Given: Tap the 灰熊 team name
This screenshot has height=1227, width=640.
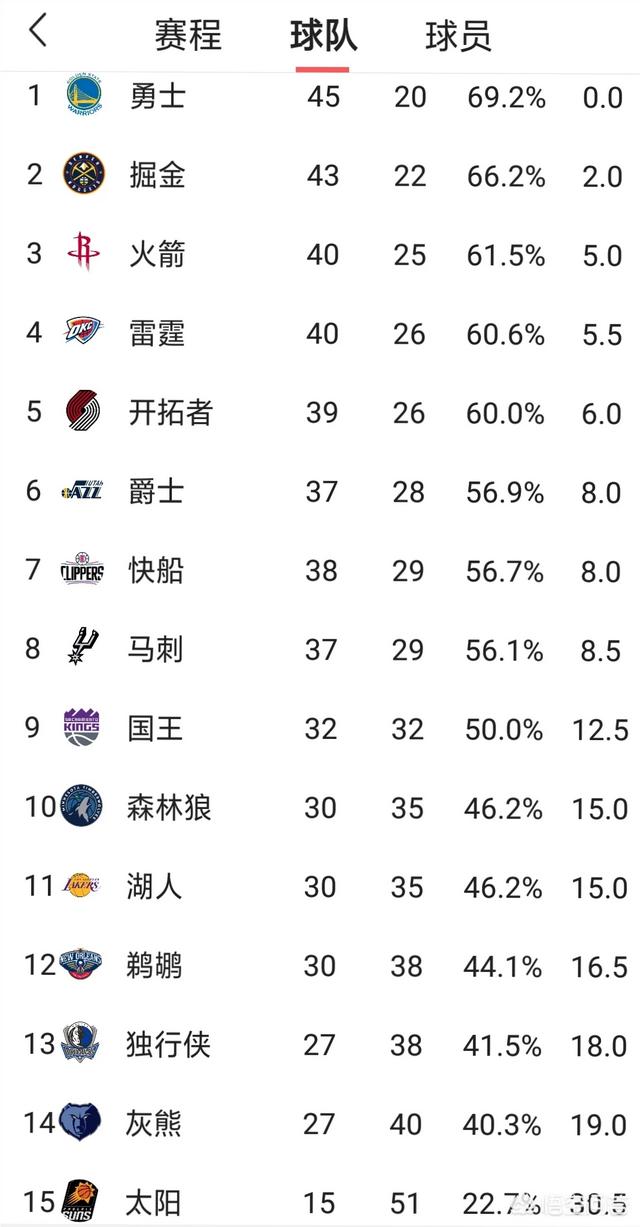Looking at the screenshot, I should click(155, 1124).
